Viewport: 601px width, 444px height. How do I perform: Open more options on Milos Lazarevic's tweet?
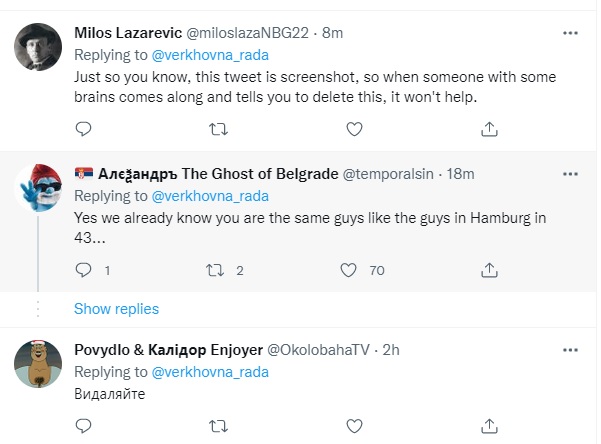(x=570, y=32)
